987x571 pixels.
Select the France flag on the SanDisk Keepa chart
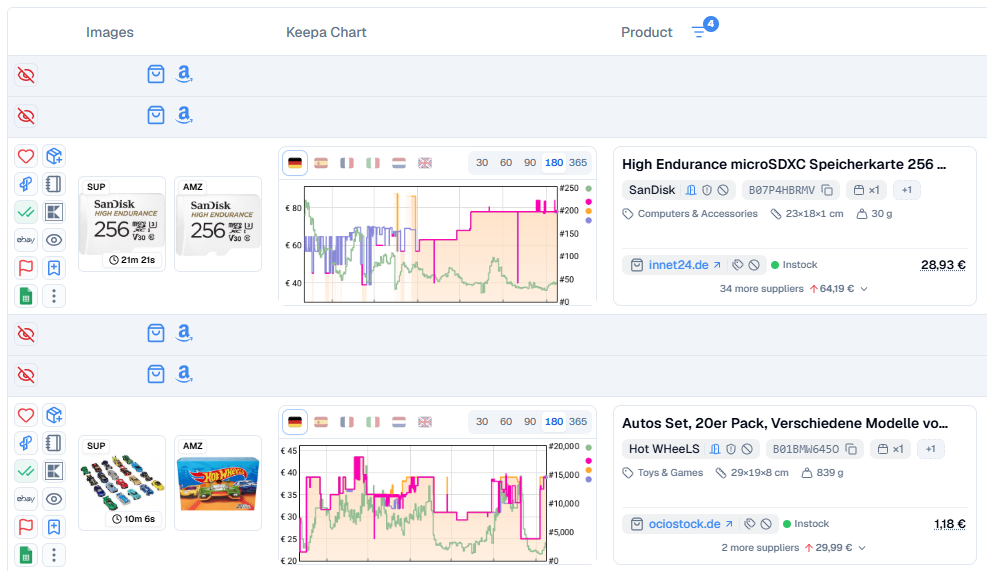(347, 163)
